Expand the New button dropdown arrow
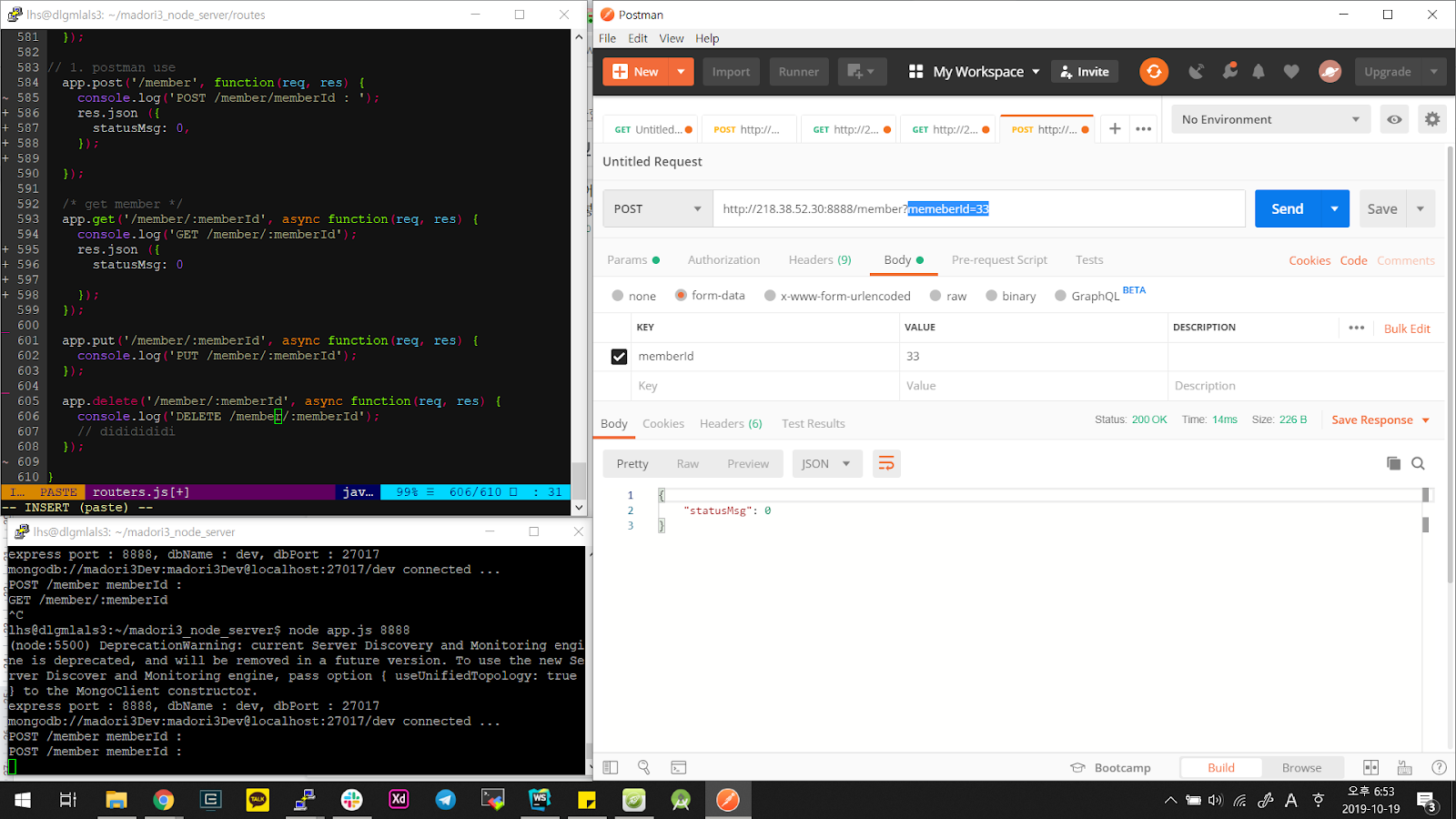Image resolution: width=1456 pixels, height=819 pixels. point(681,72)
